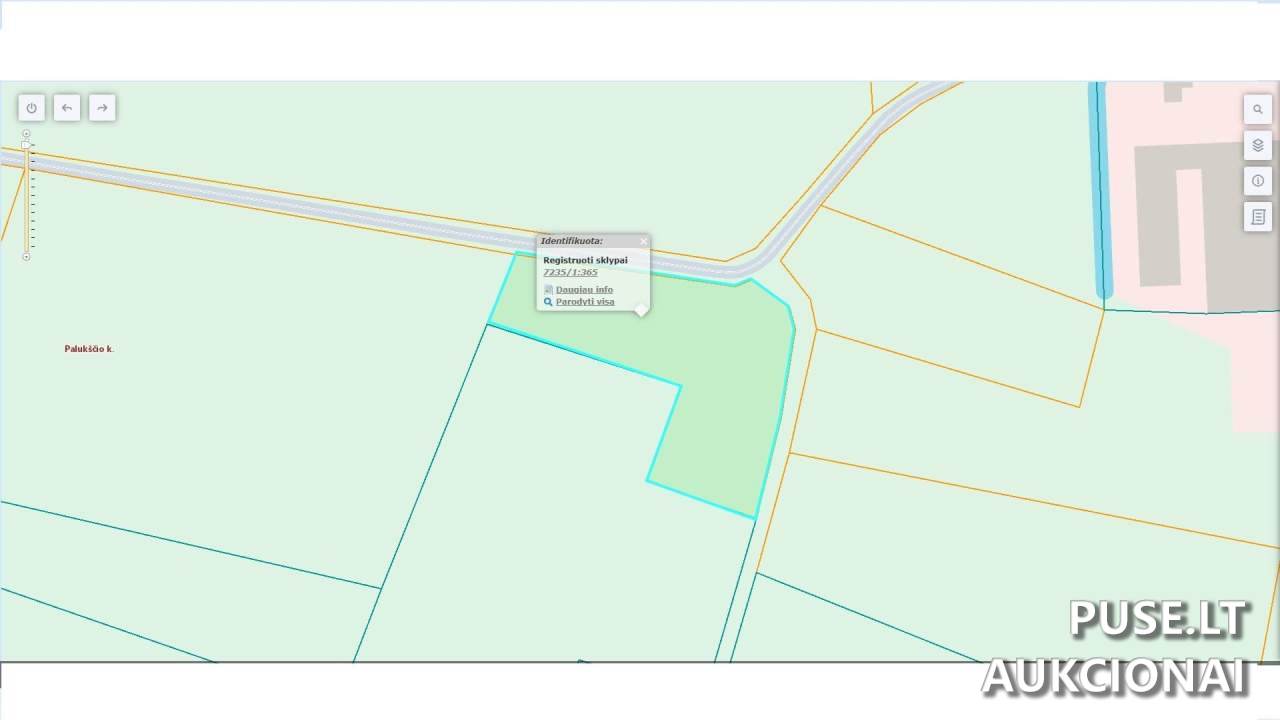Click the Parodyti visa link
Image resolution: width=1280 pixels, height=720 pixels.
pos(585,302)
